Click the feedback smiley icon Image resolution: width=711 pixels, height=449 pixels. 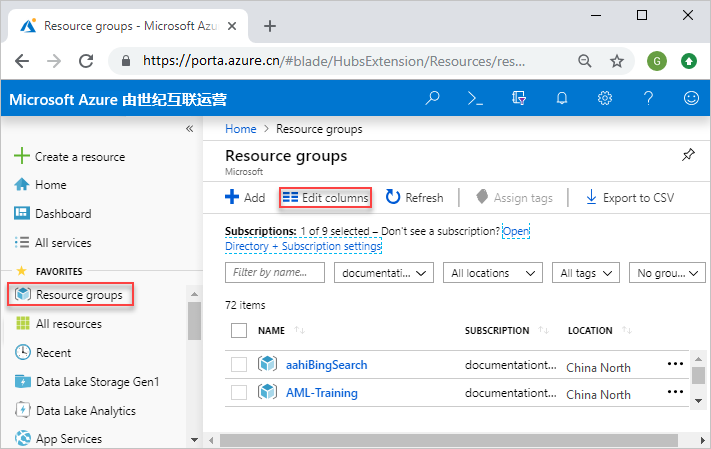pyautogui.click(x=691, y=98)
